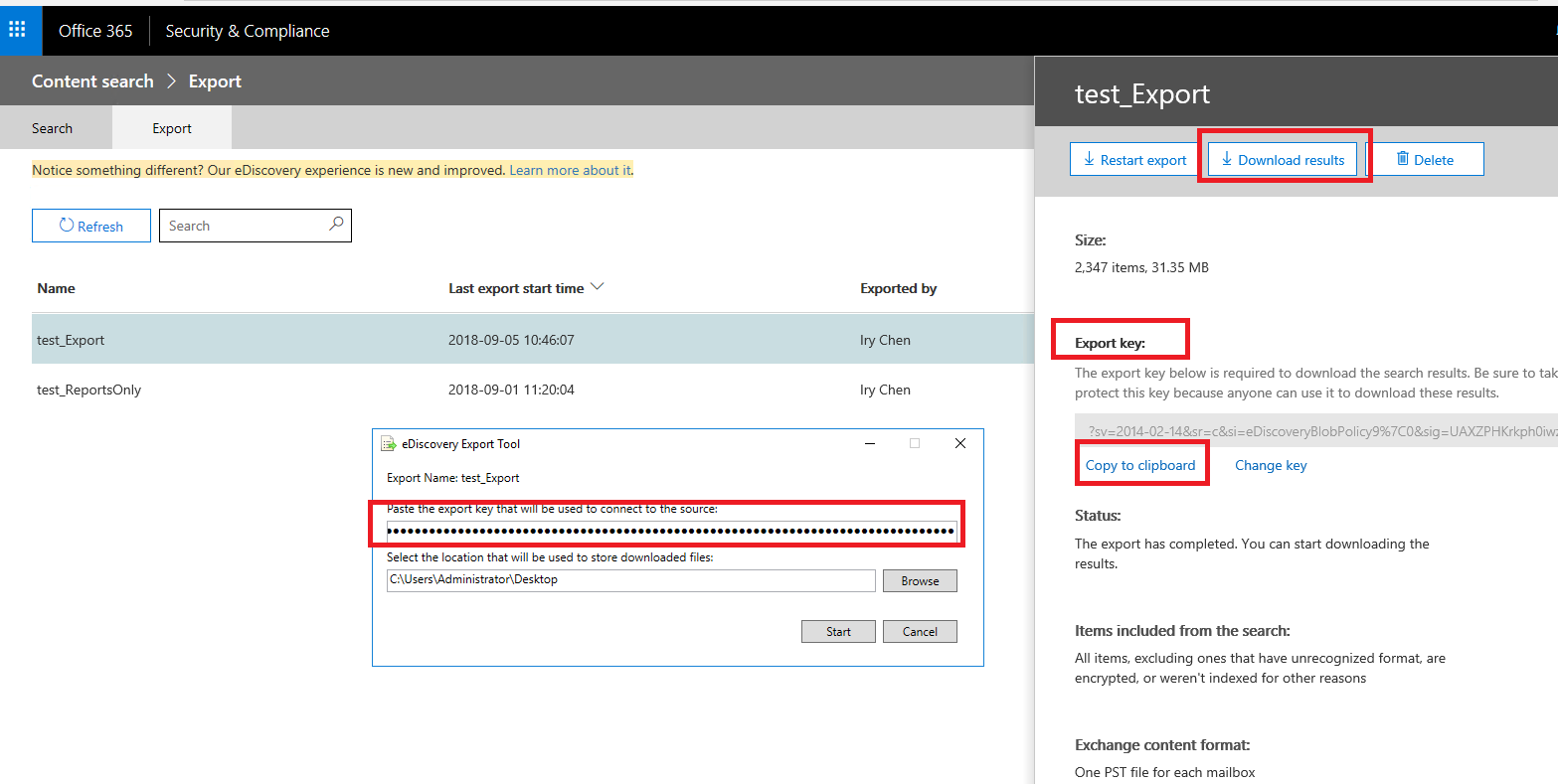
Task: Click Cancel in the Export Tool dialog
Action: click(x=920, y=632)
